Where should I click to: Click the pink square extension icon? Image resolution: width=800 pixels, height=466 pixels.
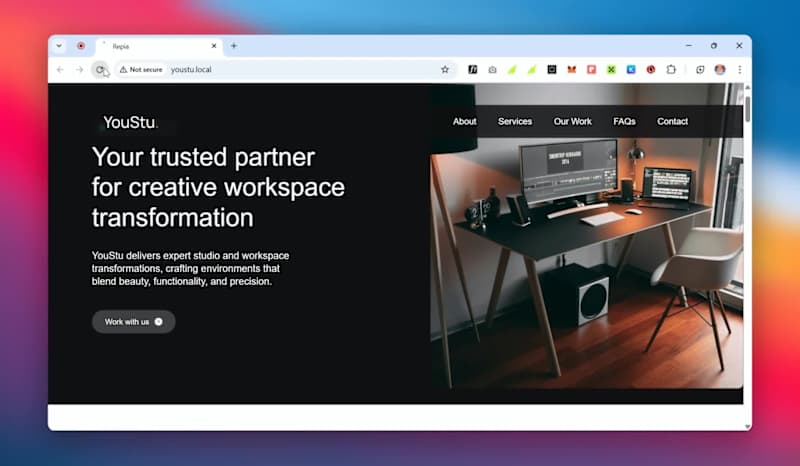591,69
